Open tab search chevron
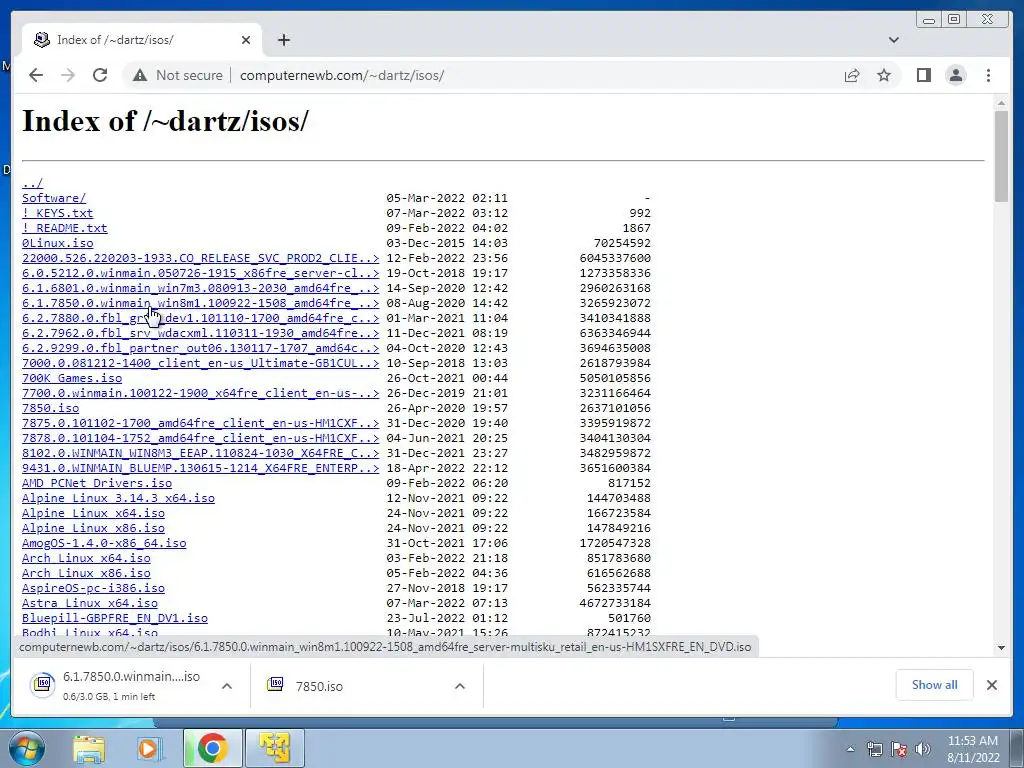 pyautogui.click(x=894, y=40)
